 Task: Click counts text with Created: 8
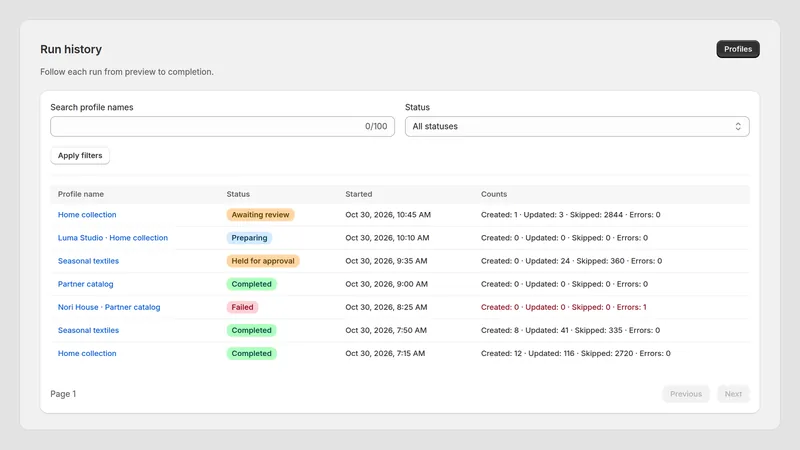click(x=570, y=330)
